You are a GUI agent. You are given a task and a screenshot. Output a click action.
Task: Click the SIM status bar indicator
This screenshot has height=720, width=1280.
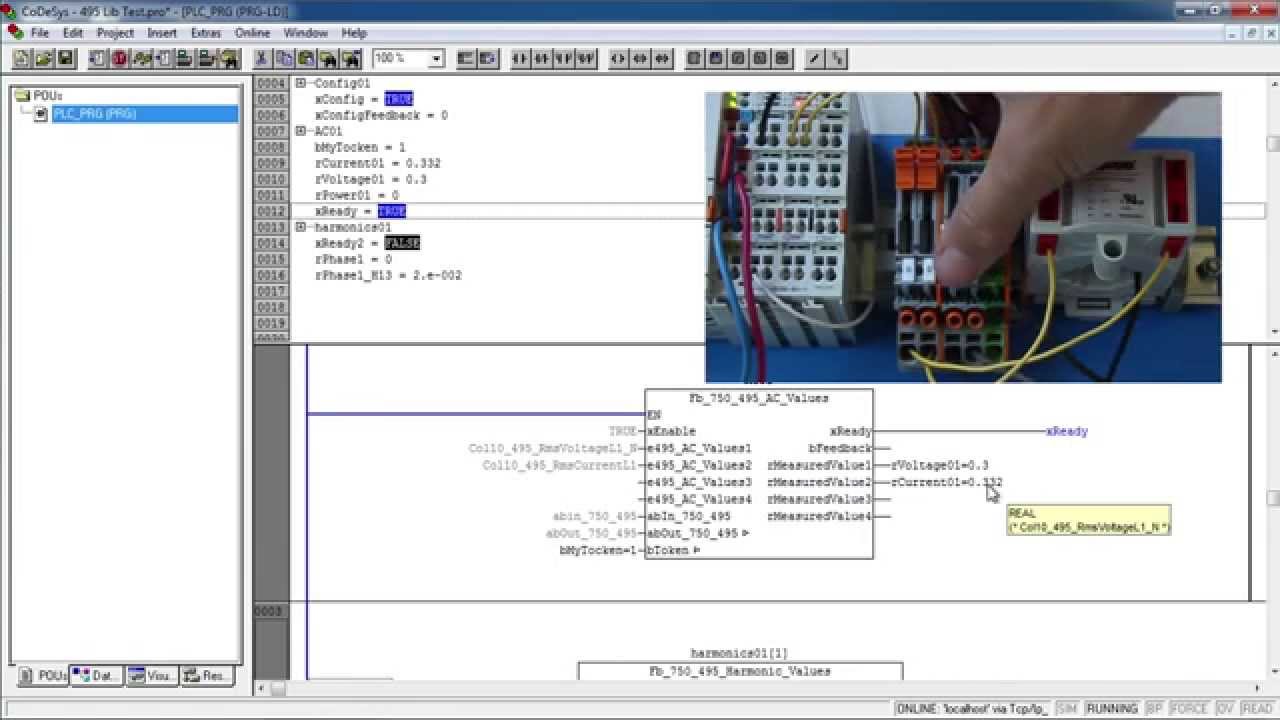coord(1067,709)
